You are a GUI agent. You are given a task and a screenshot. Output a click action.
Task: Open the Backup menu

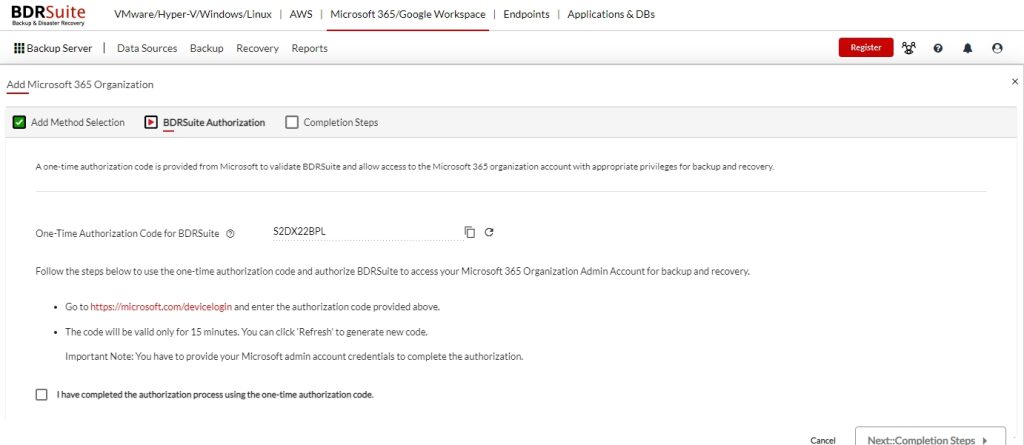206,48
